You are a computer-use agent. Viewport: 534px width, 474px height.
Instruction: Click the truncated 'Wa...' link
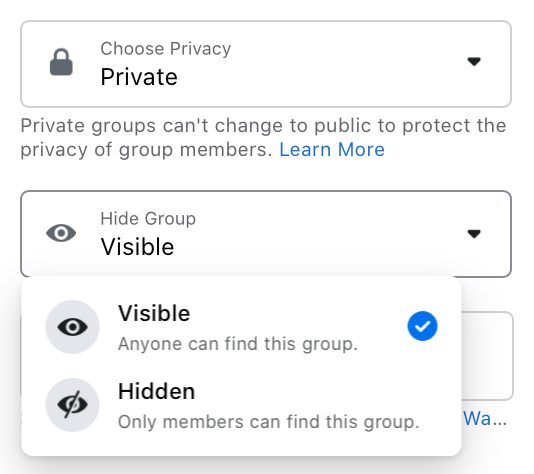pos(485,418)
